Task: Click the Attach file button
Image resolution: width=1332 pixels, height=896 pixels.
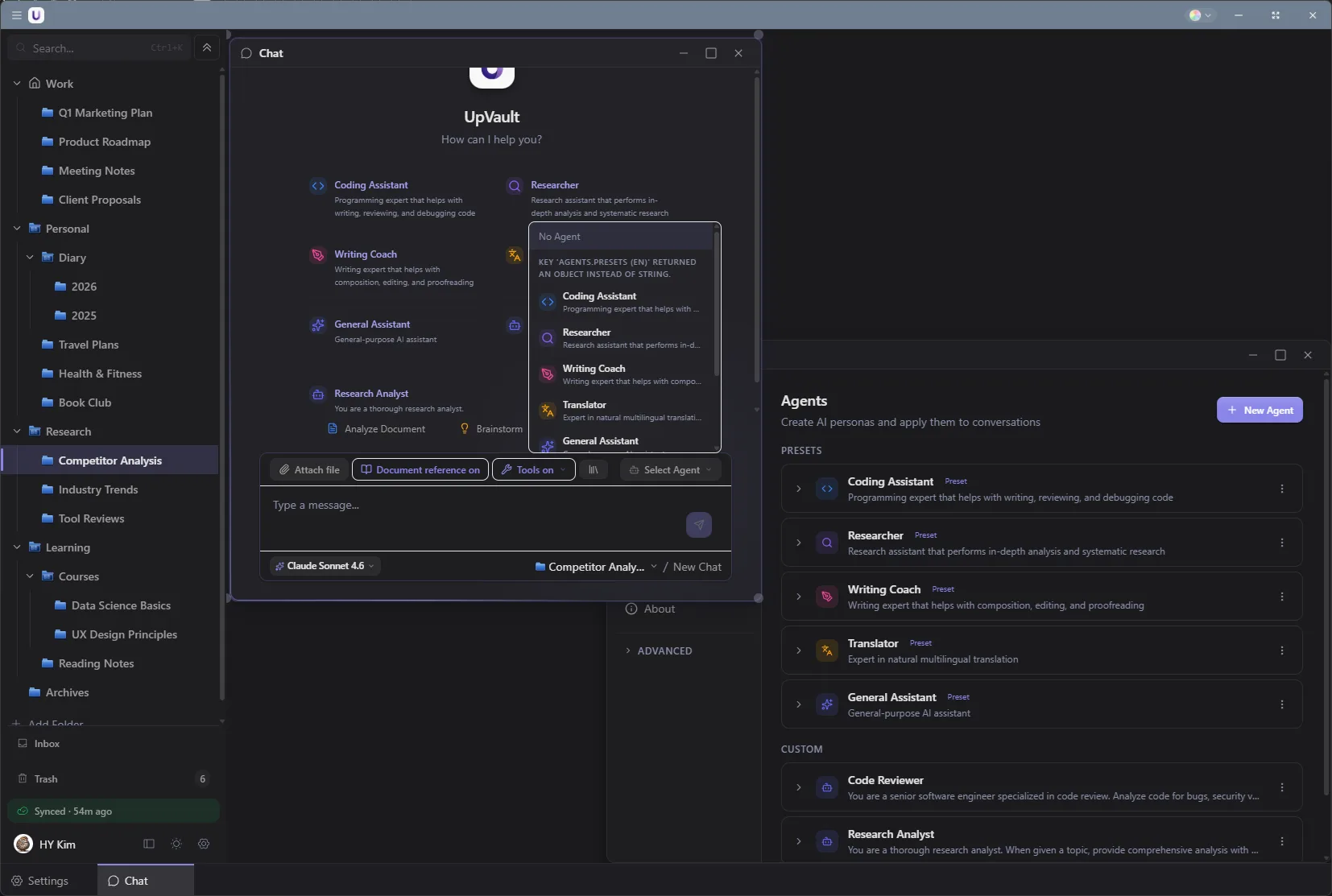Action: click(309, 470)
